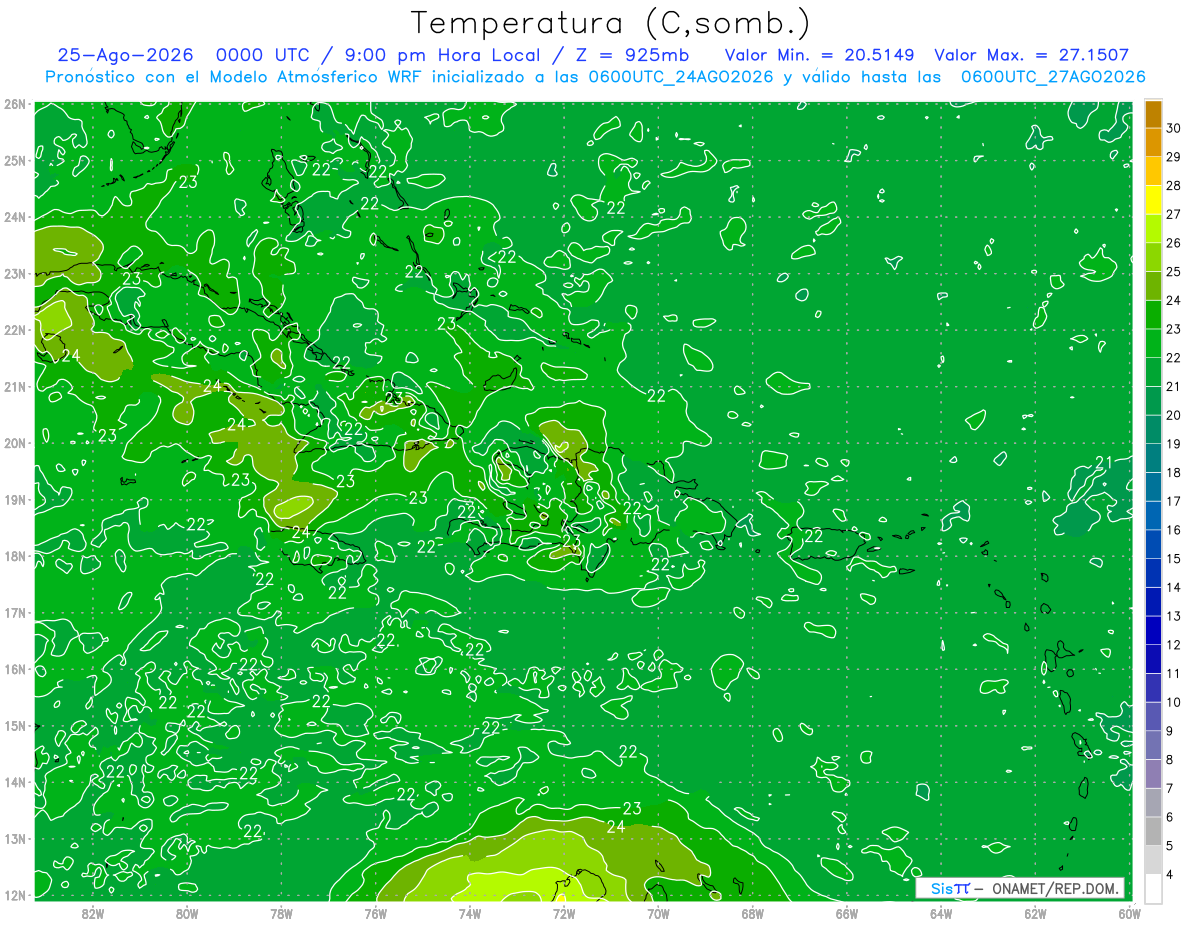Click the "74W" longitude axis label

pos(470,913)
